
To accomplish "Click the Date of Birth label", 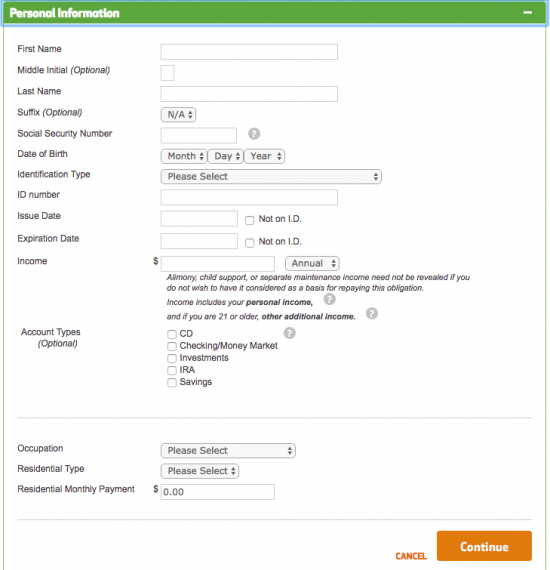I will click(43, 154).
